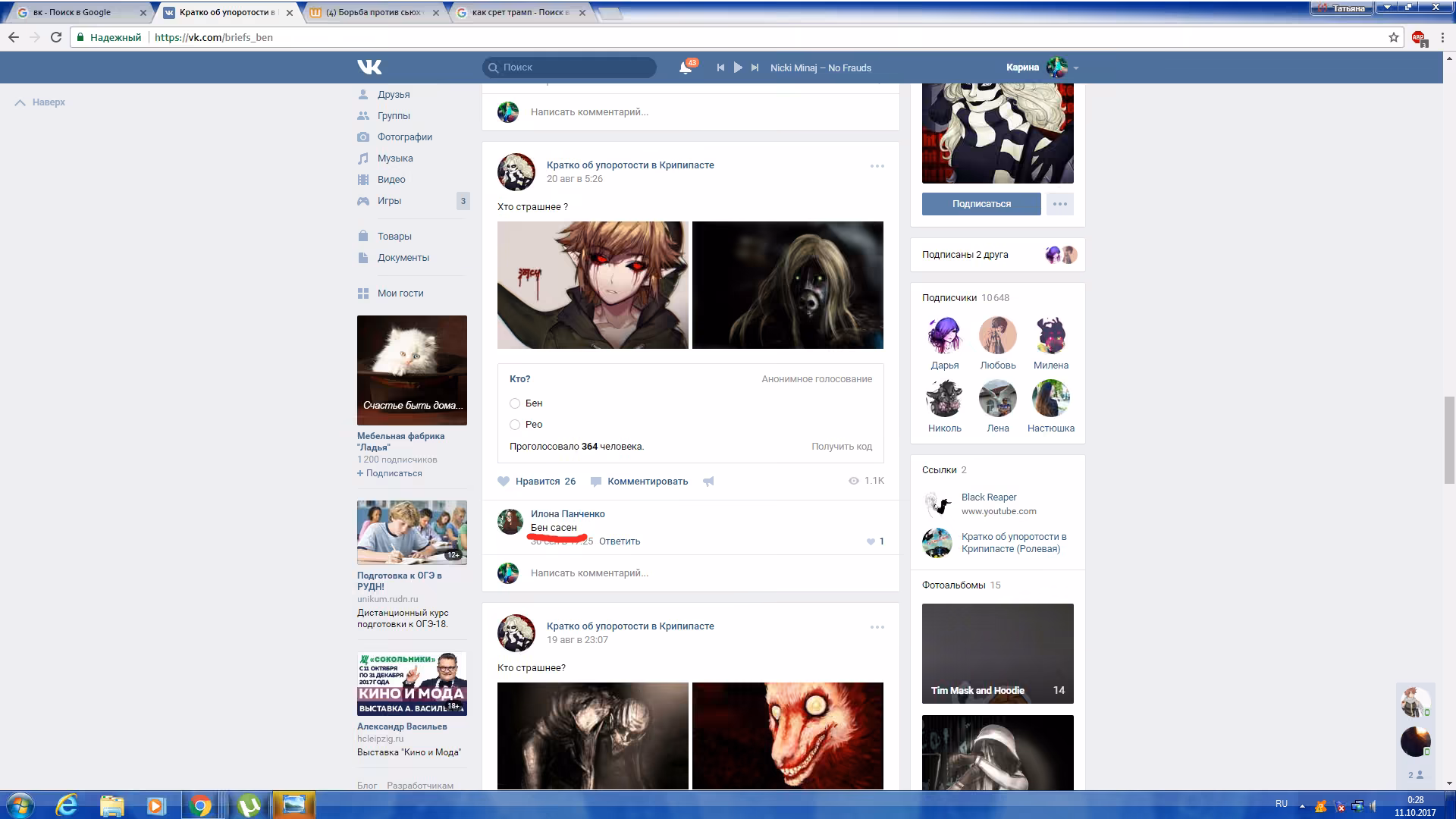Click the Adblock extension icon
Viewport: 1456px width, 819px height.
[x=1419, y=37]
